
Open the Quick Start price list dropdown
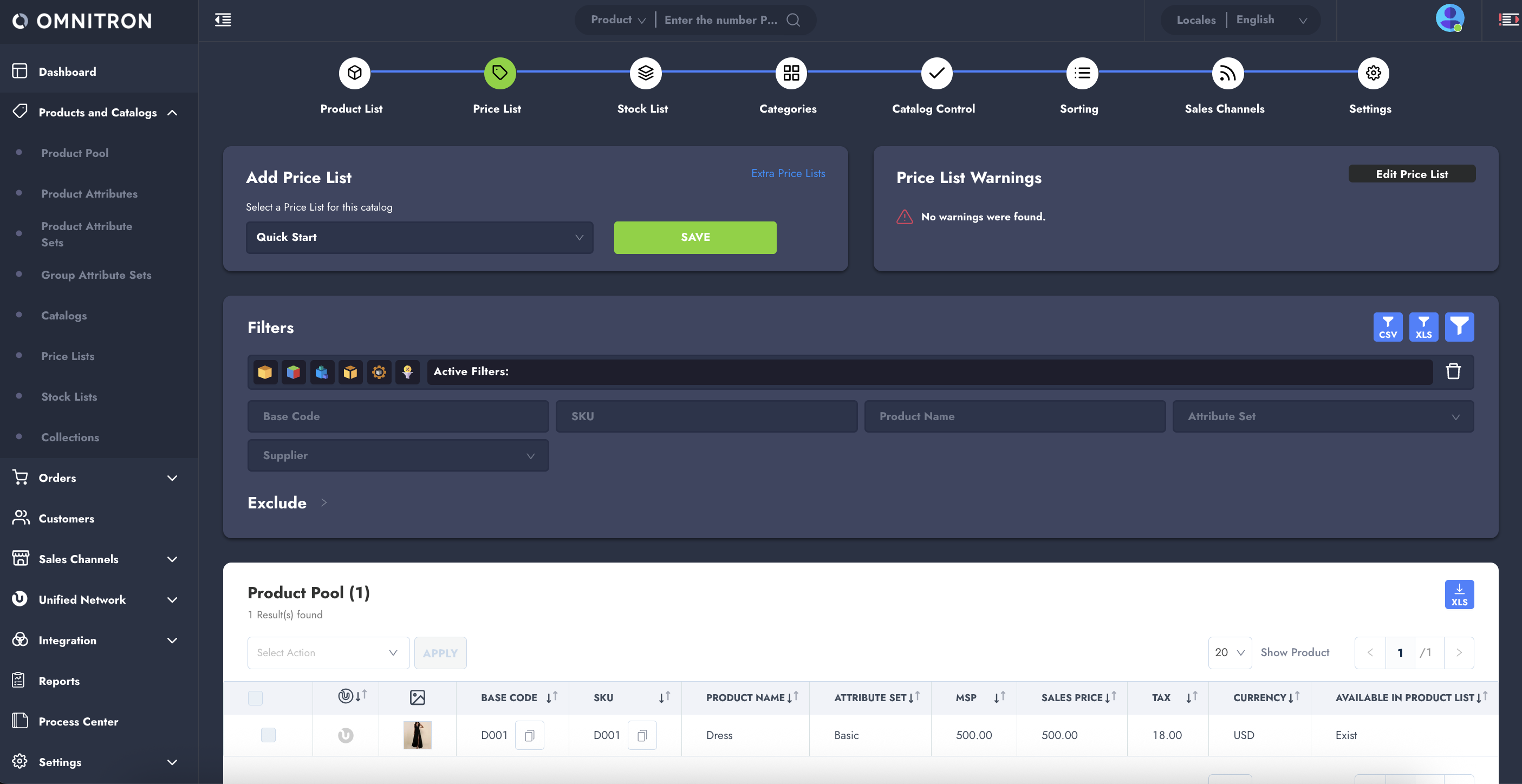[419, 238]
